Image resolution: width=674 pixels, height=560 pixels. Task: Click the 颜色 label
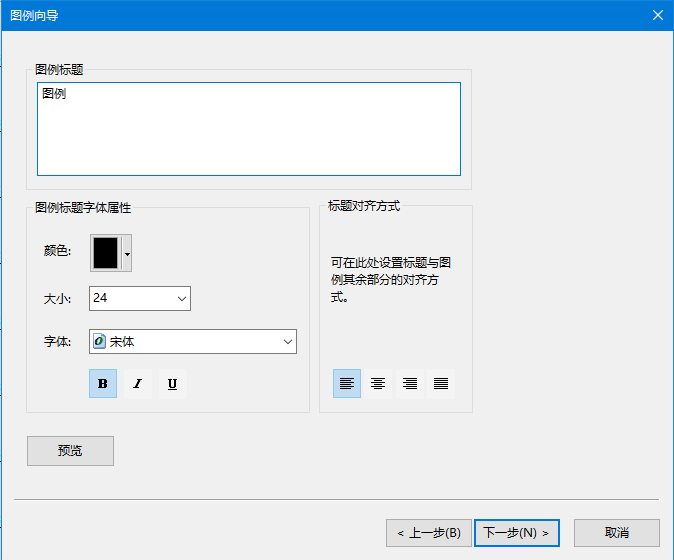[57, 251]
